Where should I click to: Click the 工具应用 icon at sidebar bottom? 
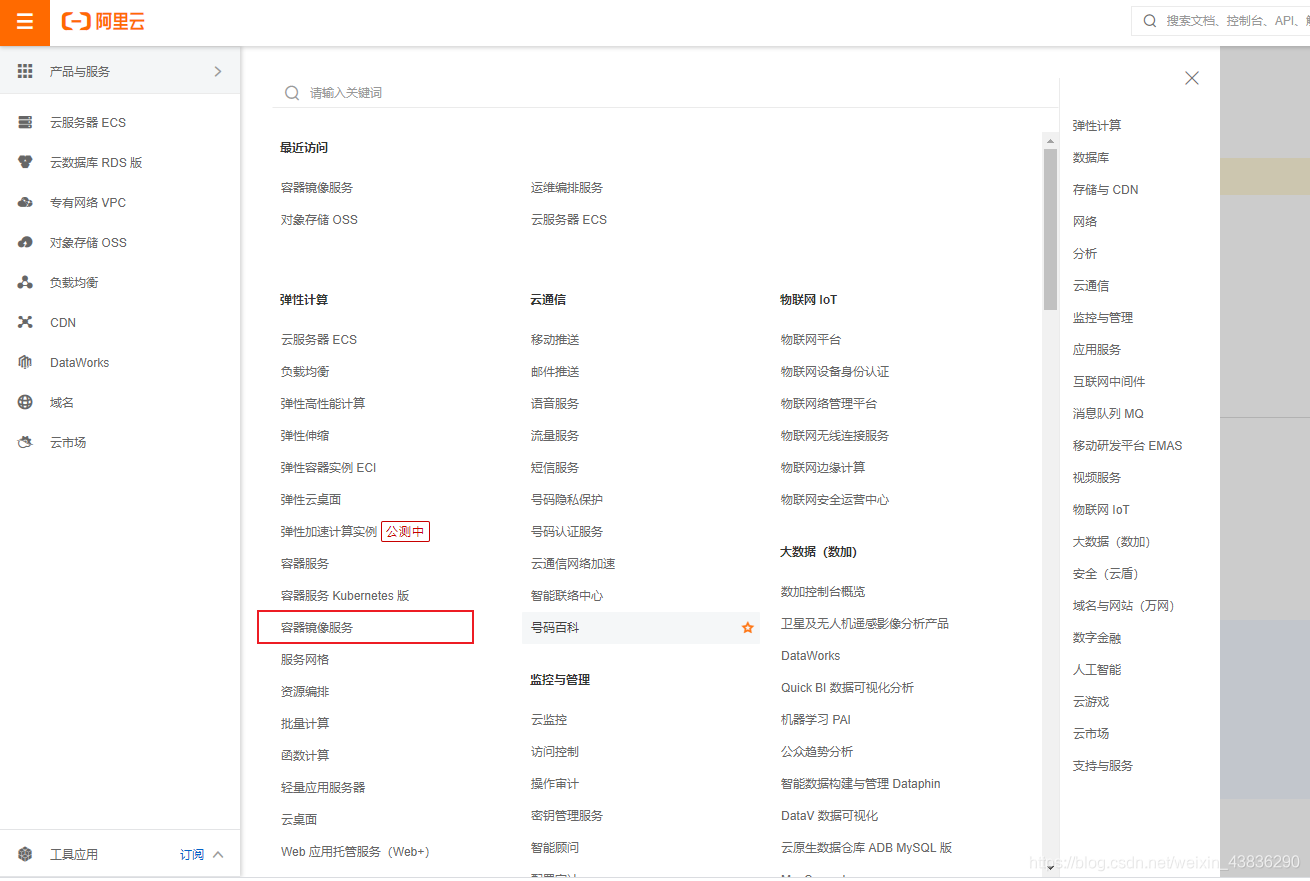(25, 854)
